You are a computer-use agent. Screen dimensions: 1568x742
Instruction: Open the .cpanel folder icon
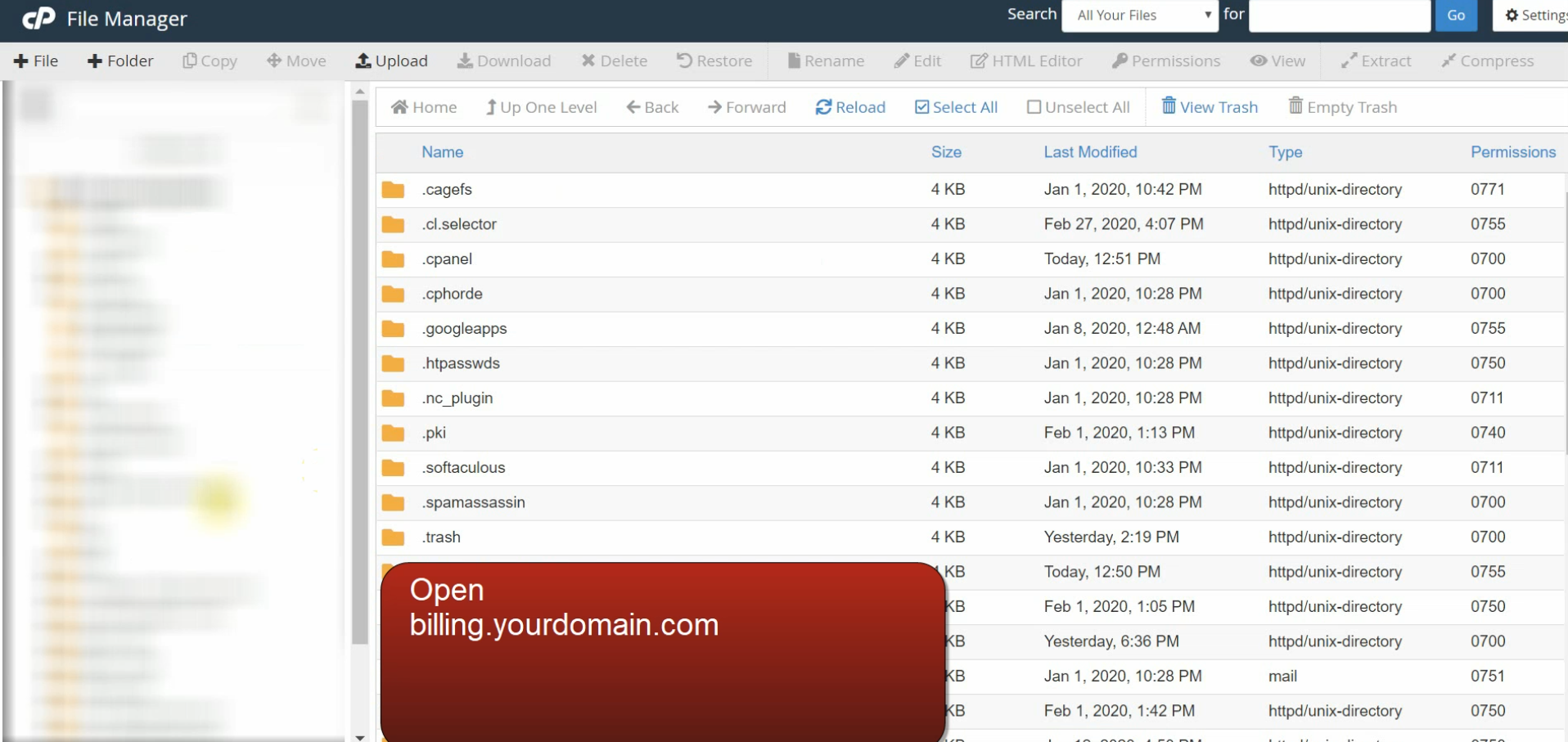(x=393, y=259)
